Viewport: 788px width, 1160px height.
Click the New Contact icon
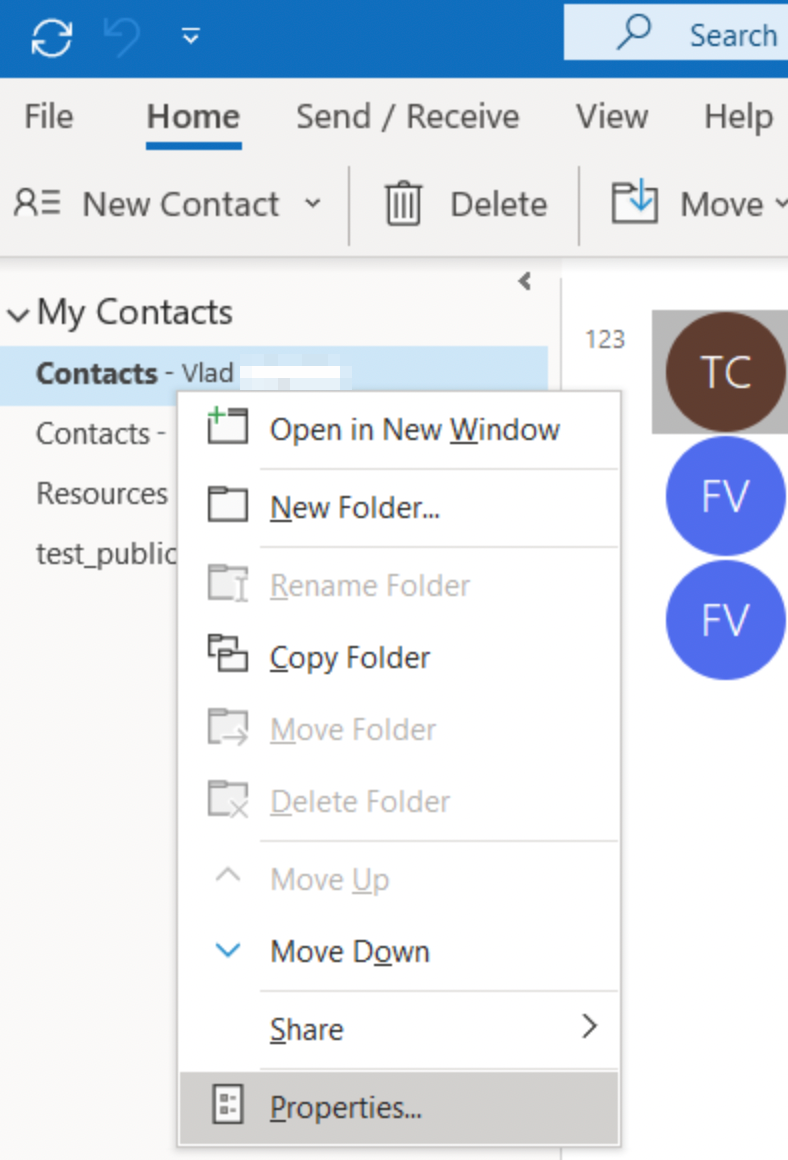37,204
